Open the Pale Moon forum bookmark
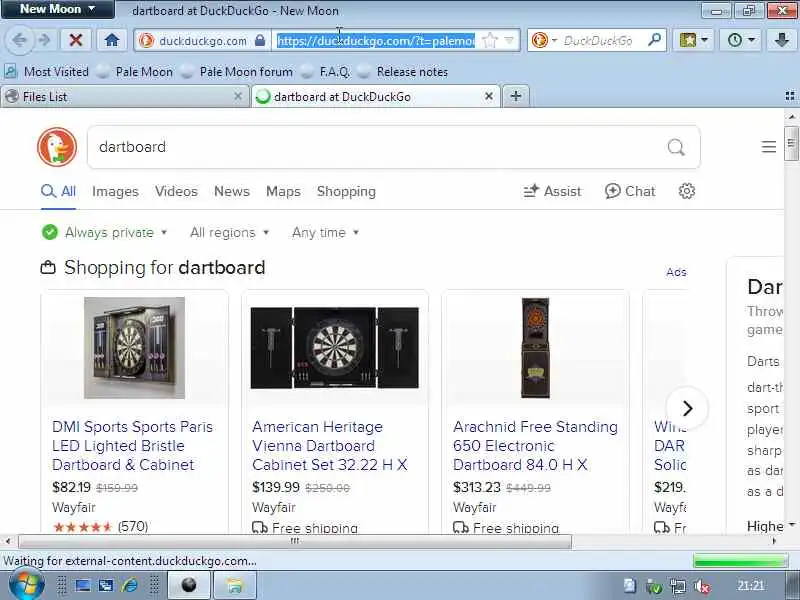Screen dimensions: 800x600 tap(238, 72)
